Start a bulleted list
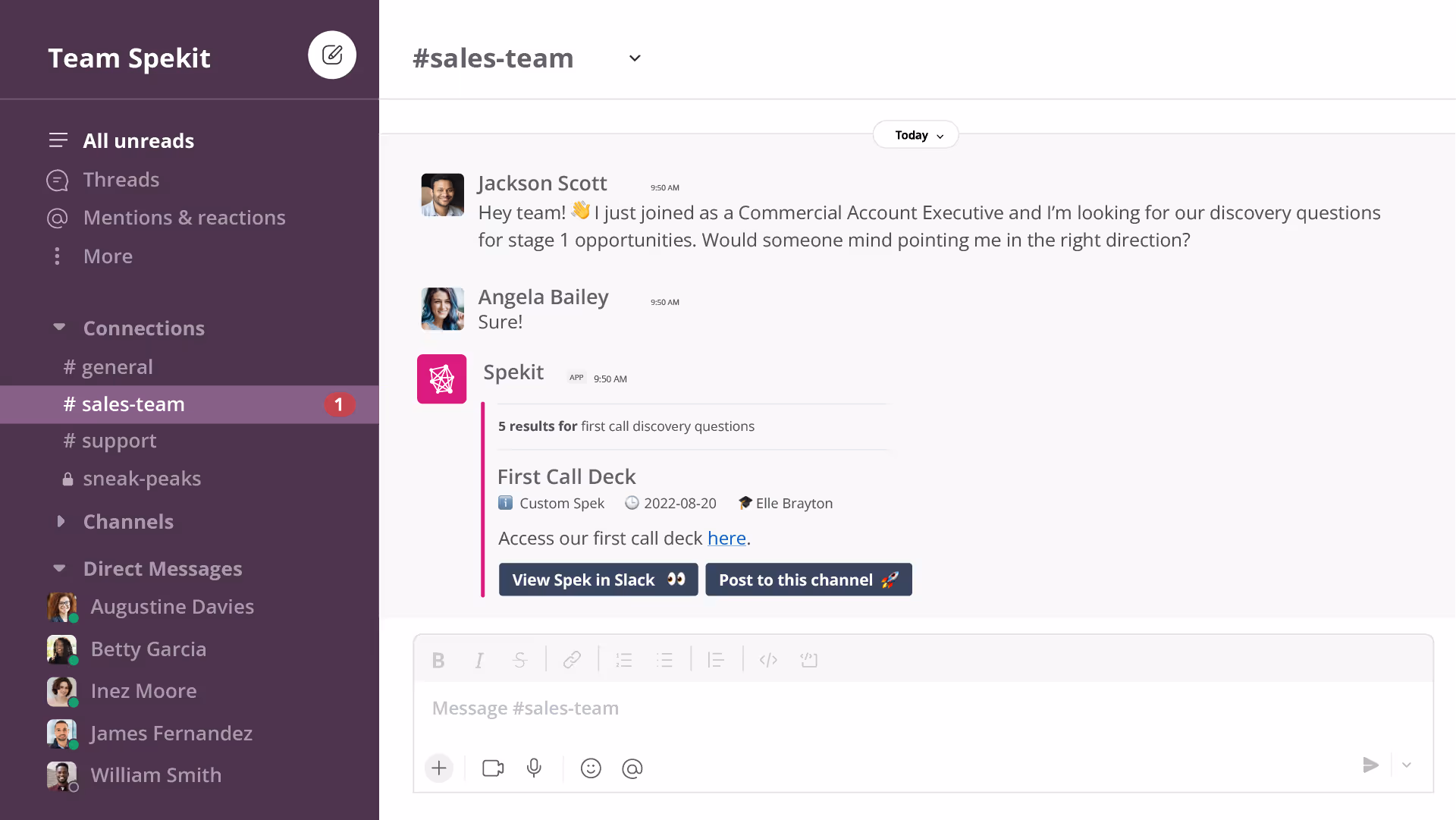Screen dimensions: 1456x820 664,660
